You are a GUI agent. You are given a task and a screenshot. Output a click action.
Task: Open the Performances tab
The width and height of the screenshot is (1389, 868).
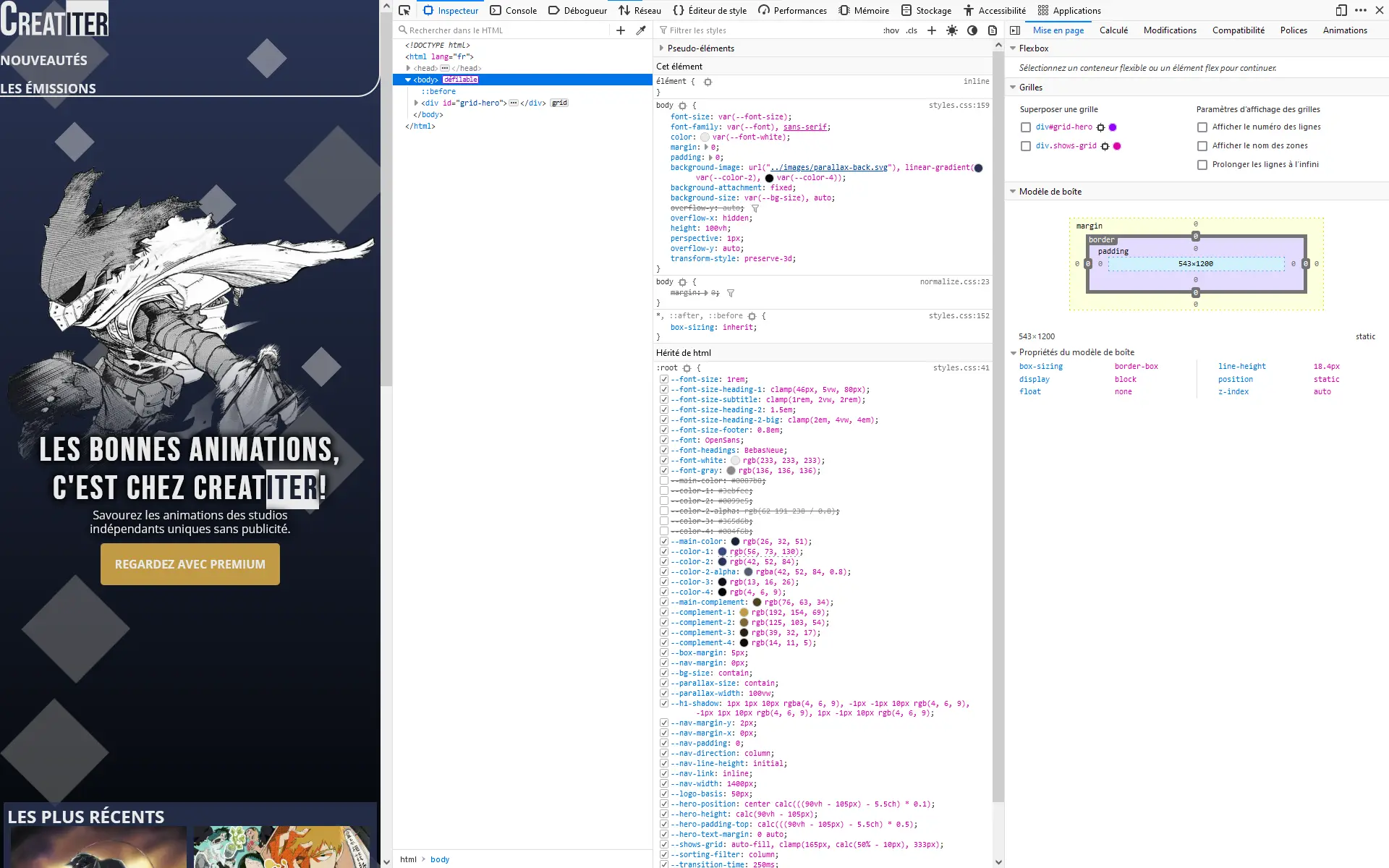(793, 10)
